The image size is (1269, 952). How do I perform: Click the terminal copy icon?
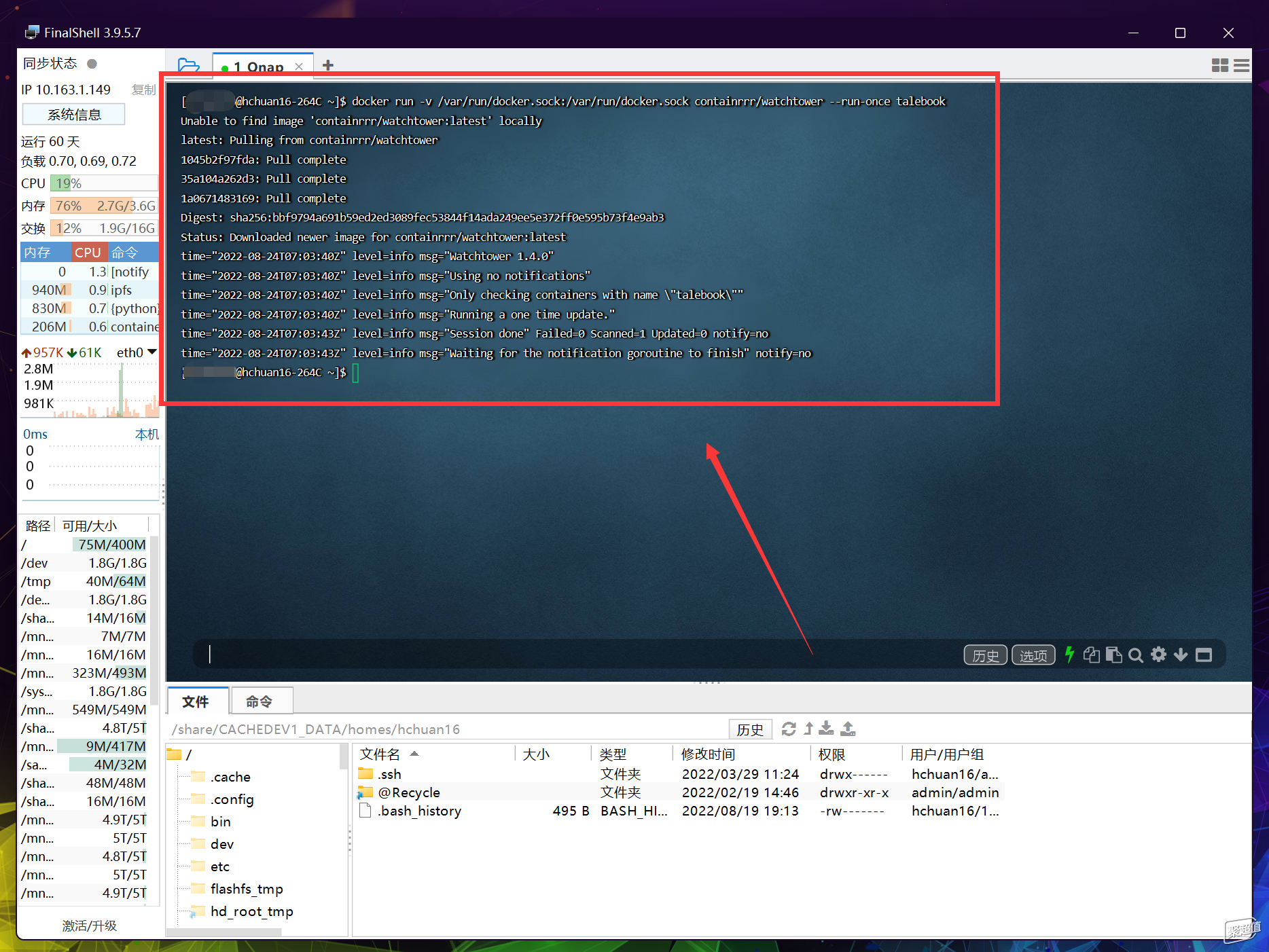pos(1091,655)
